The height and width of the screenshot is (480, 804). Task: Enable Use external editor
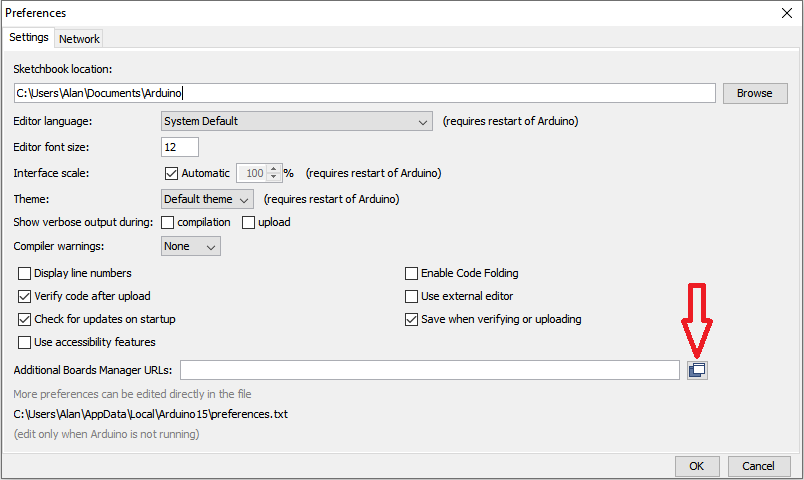point(411,296)
